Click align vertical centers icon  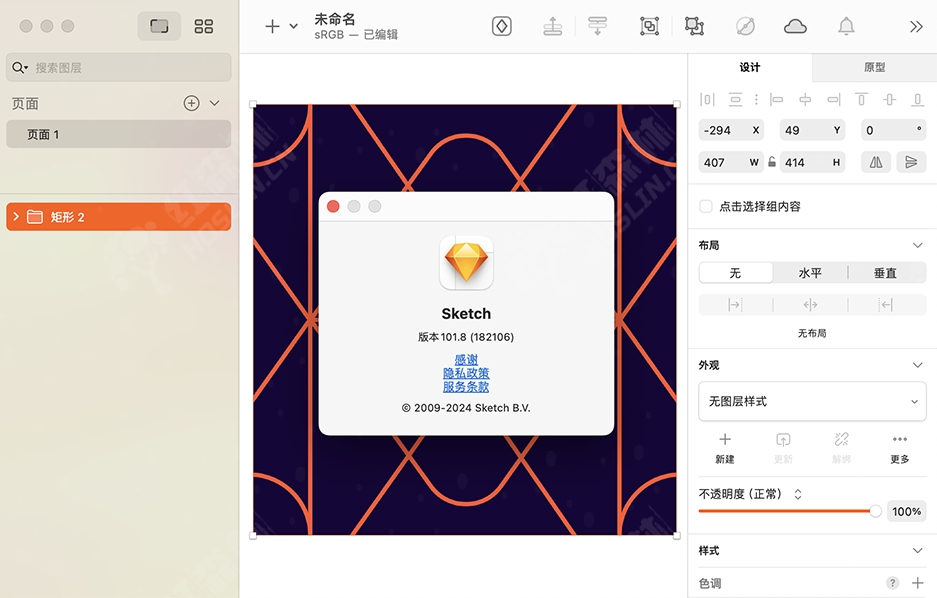tap(889, 99)
